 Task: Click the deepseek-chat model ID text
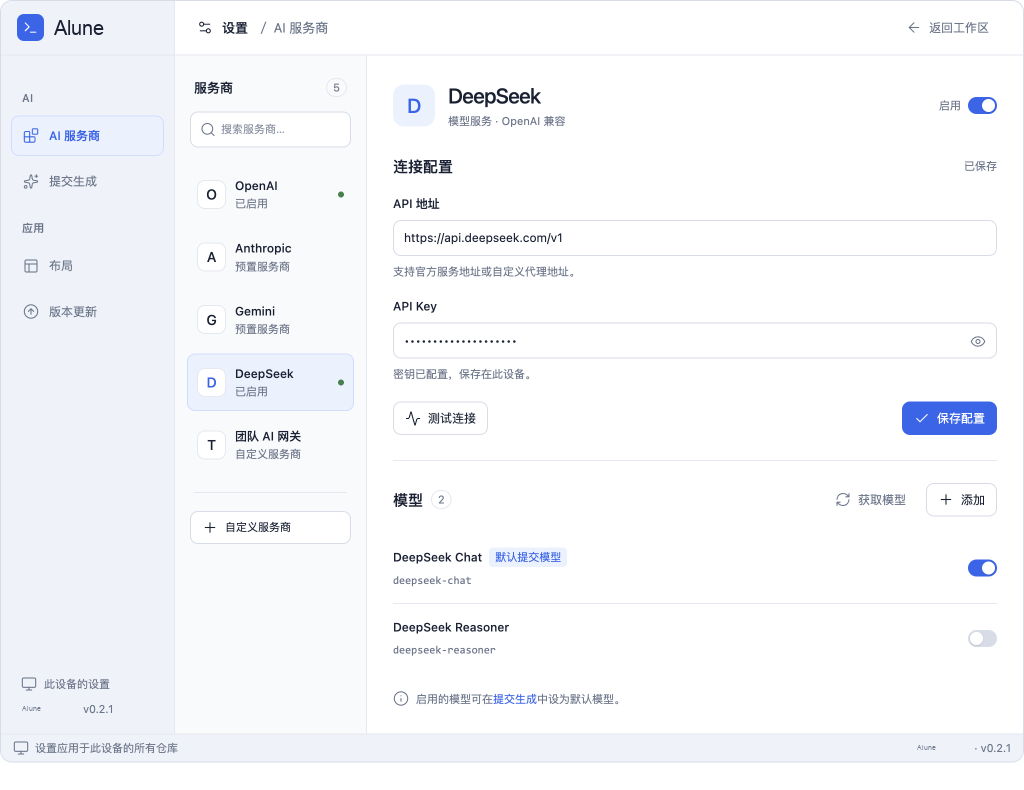click(x=432, y=580)
